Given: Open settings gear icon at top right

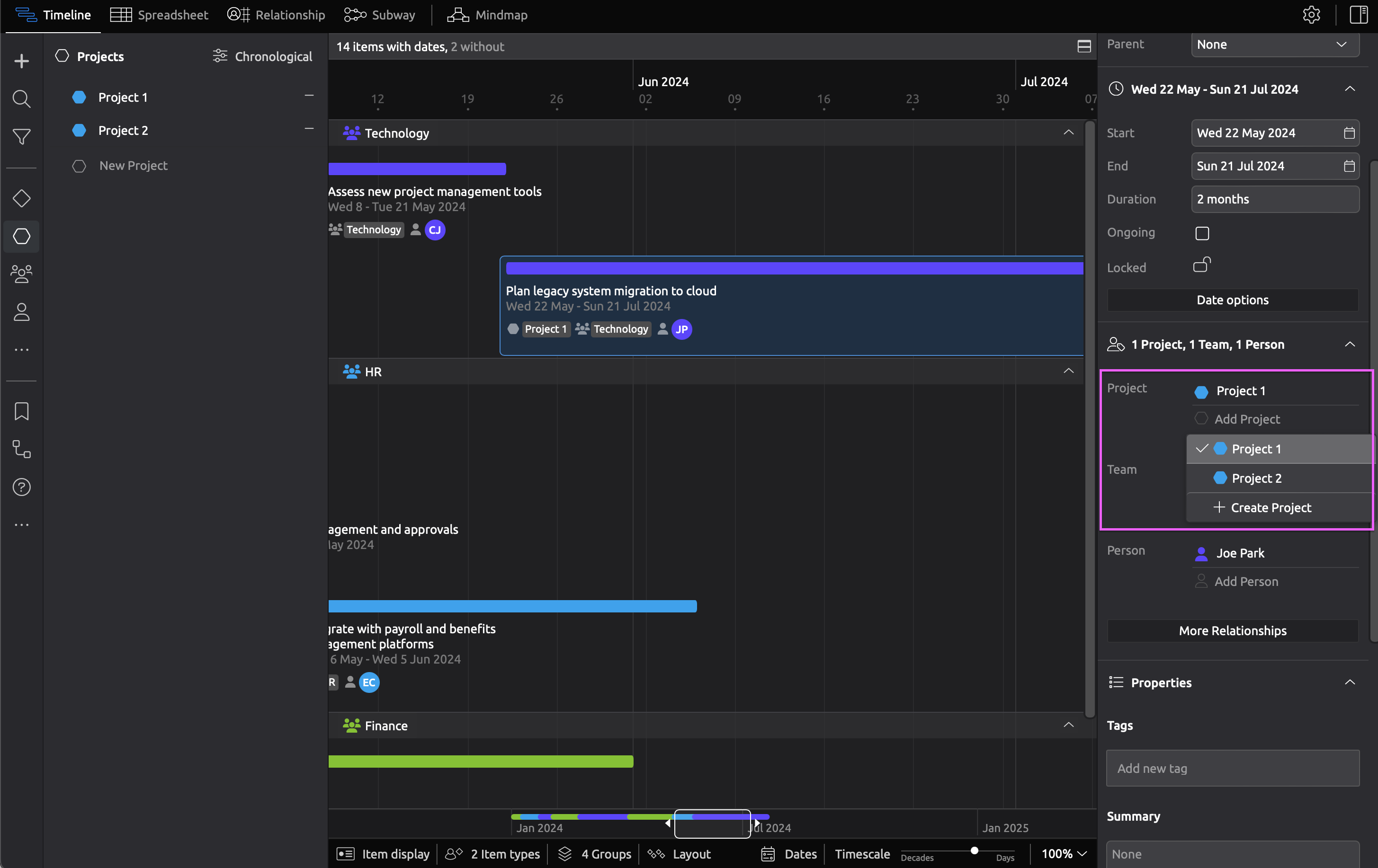Looking at the screenshot, I should click(x=1311, y=15).
